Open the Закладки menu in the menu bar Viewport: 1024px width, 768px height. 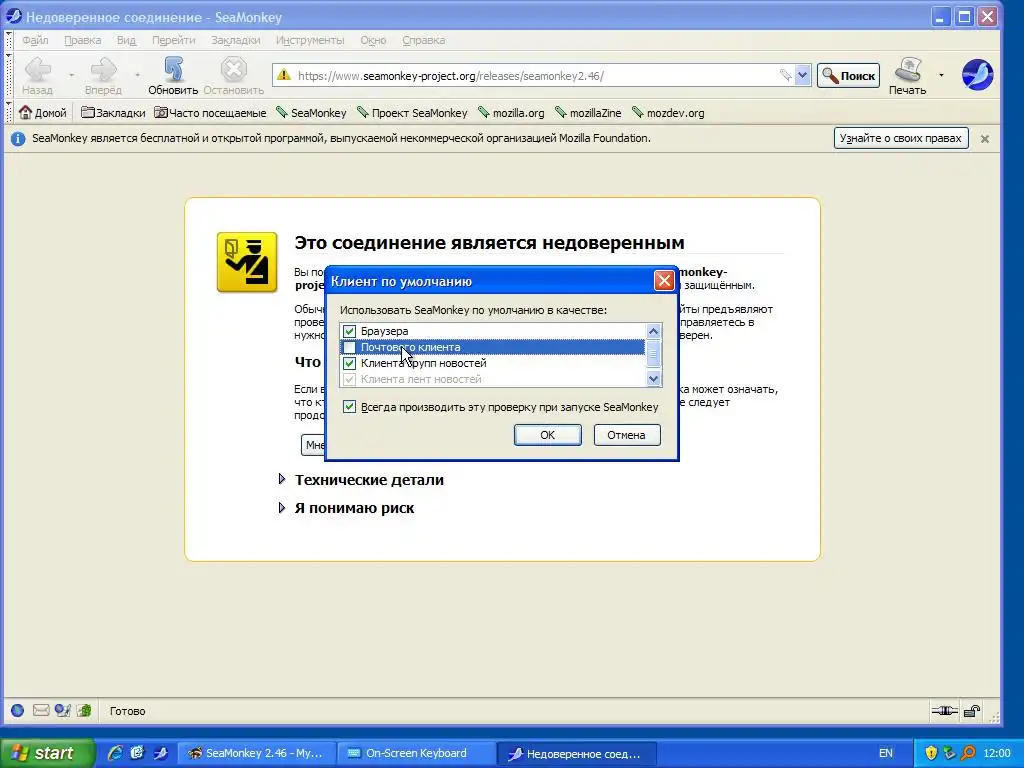click(235, 40)
